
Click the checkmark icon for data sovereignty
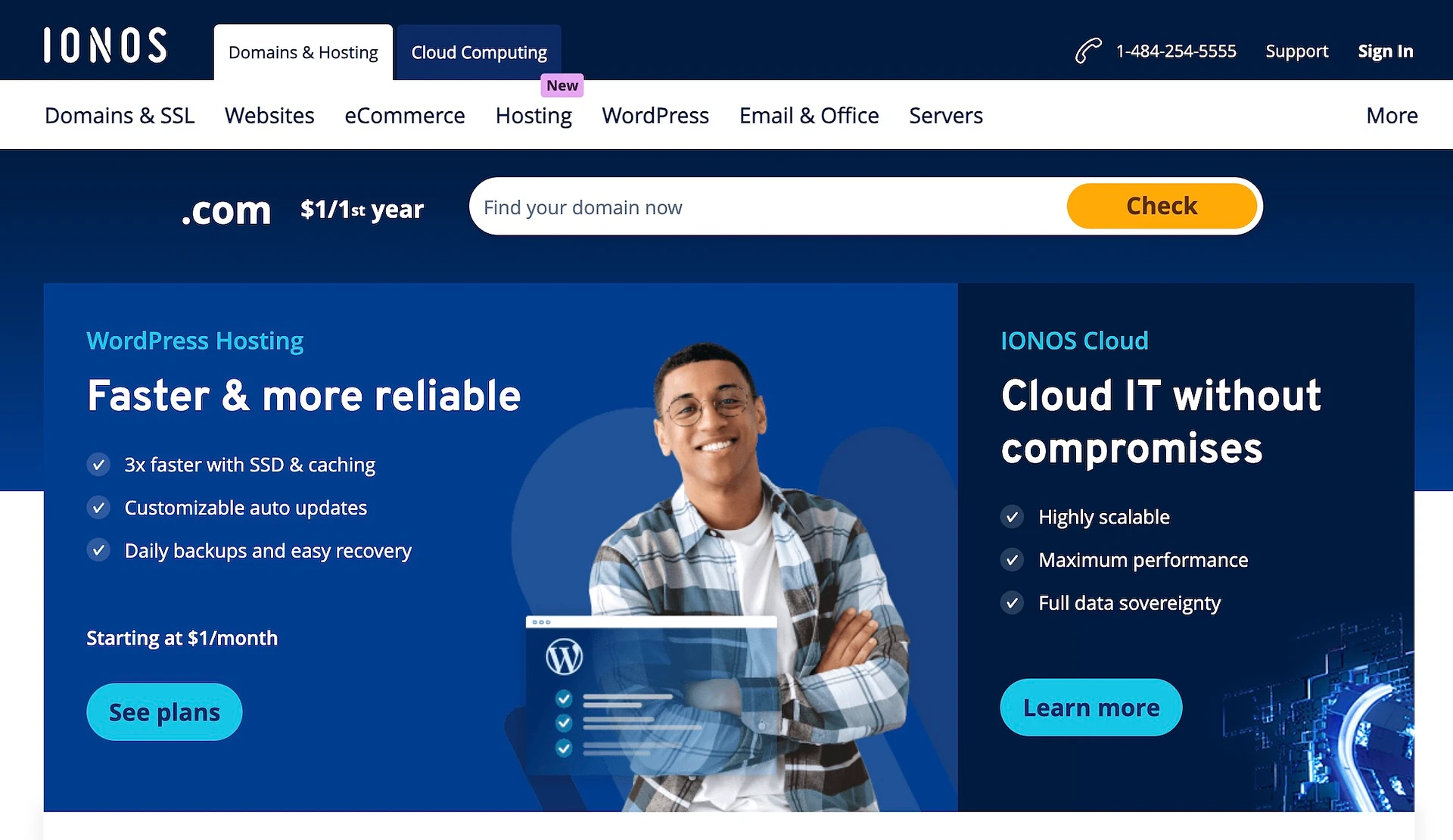tap(1013, 602)
